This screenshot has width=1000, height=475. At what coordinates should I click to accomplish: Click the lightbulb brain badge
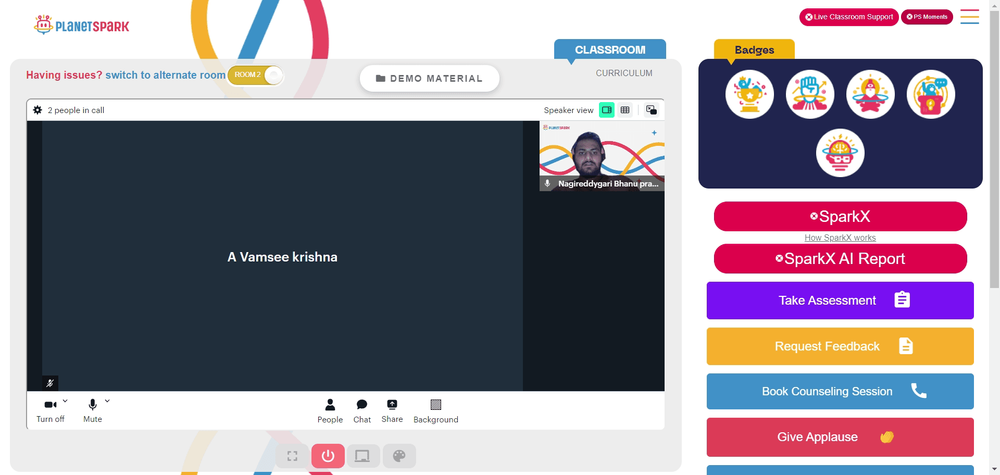coord(840,153)
